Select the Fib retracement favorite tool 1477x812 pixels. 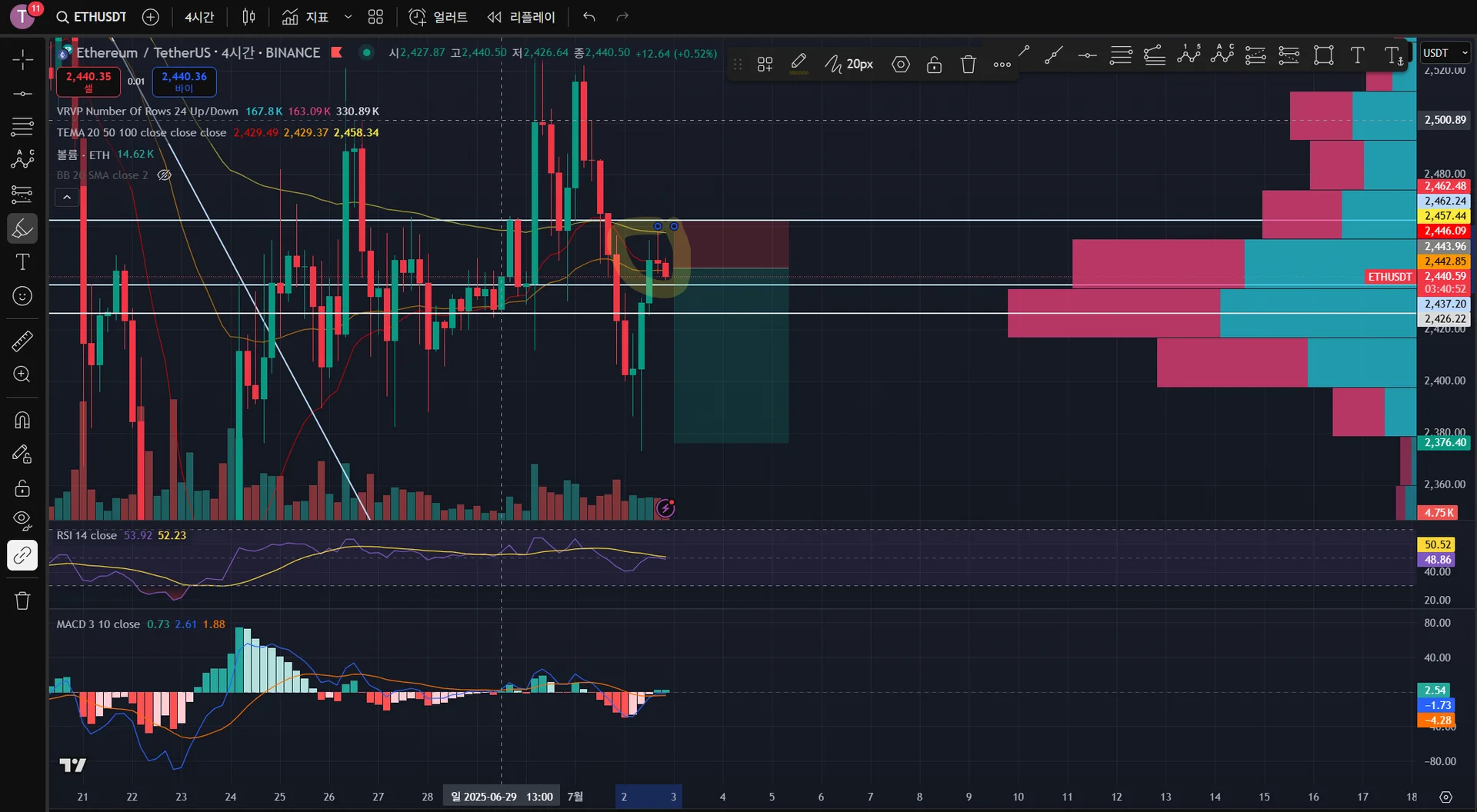tap(1121, 55)
